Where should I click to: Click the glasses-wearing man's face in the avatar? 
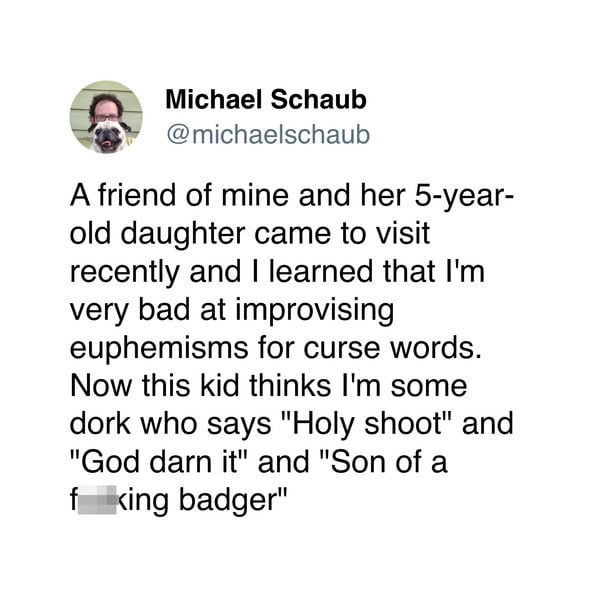tap(106, 111)
